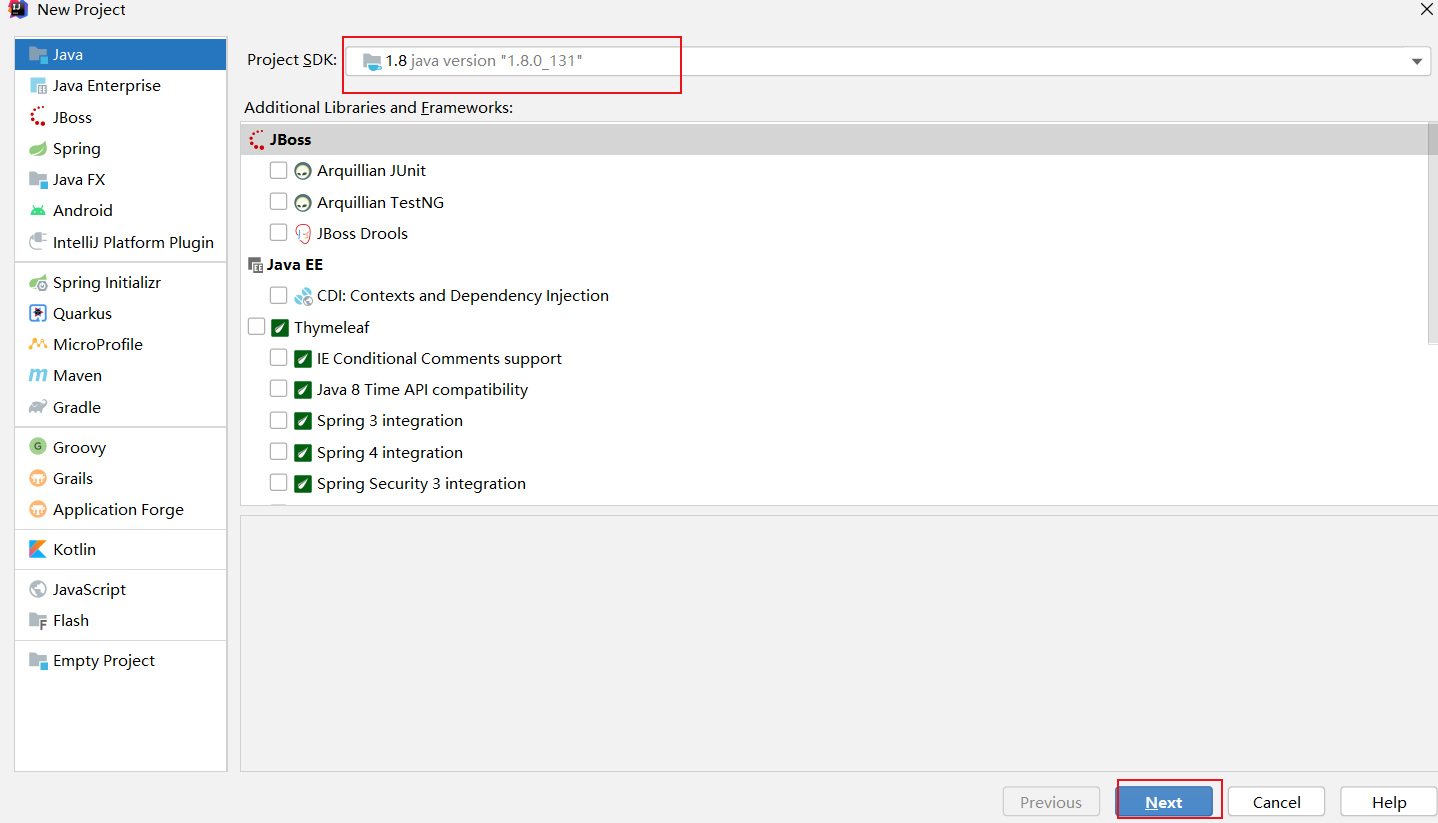Enable IE Conditional Comments support checkbox
1438x823 pixels.
[x=278, y=358]
